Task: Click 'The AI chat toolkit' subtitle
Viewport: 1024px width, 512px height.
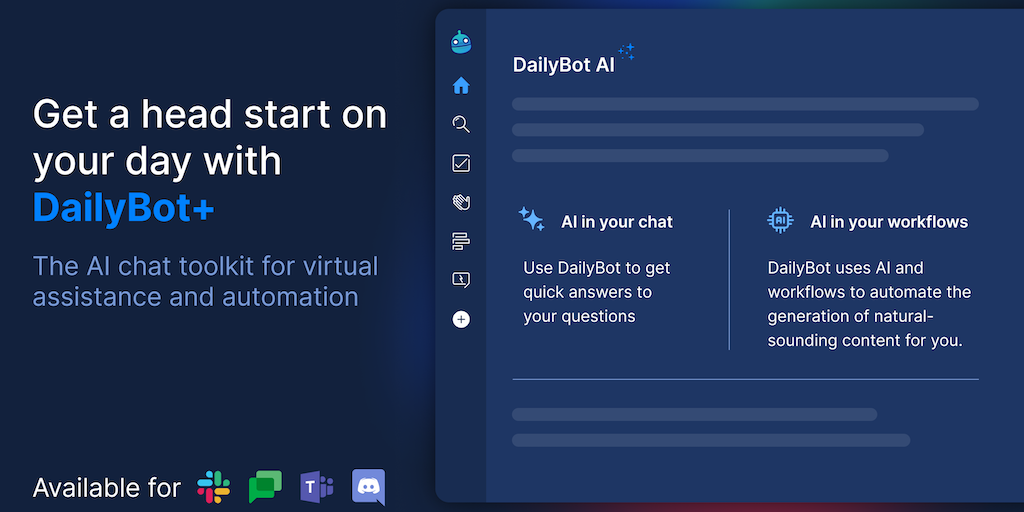Action: (x=206, y=281)
